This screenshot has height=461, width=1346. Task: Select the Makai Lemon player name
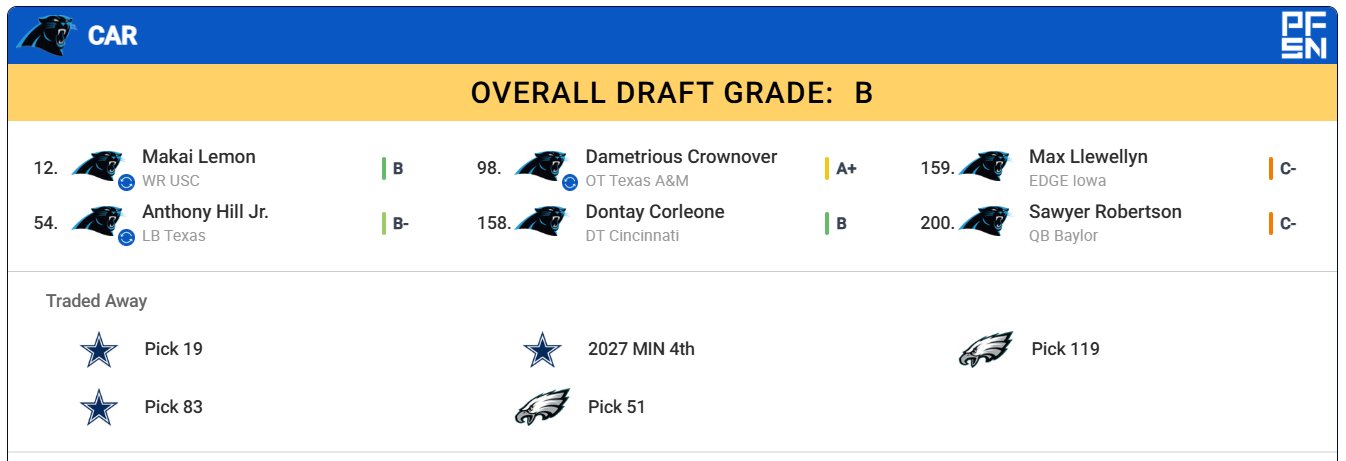(199, 157)
